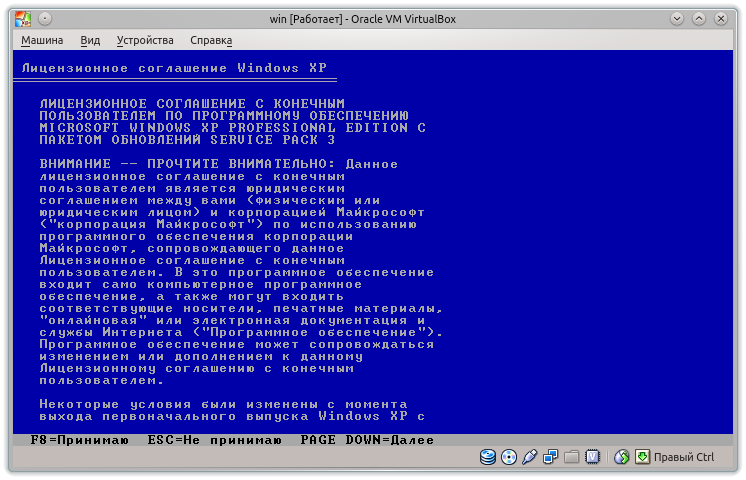Click the virtualization CPU chip indicator

click(592, 457)
